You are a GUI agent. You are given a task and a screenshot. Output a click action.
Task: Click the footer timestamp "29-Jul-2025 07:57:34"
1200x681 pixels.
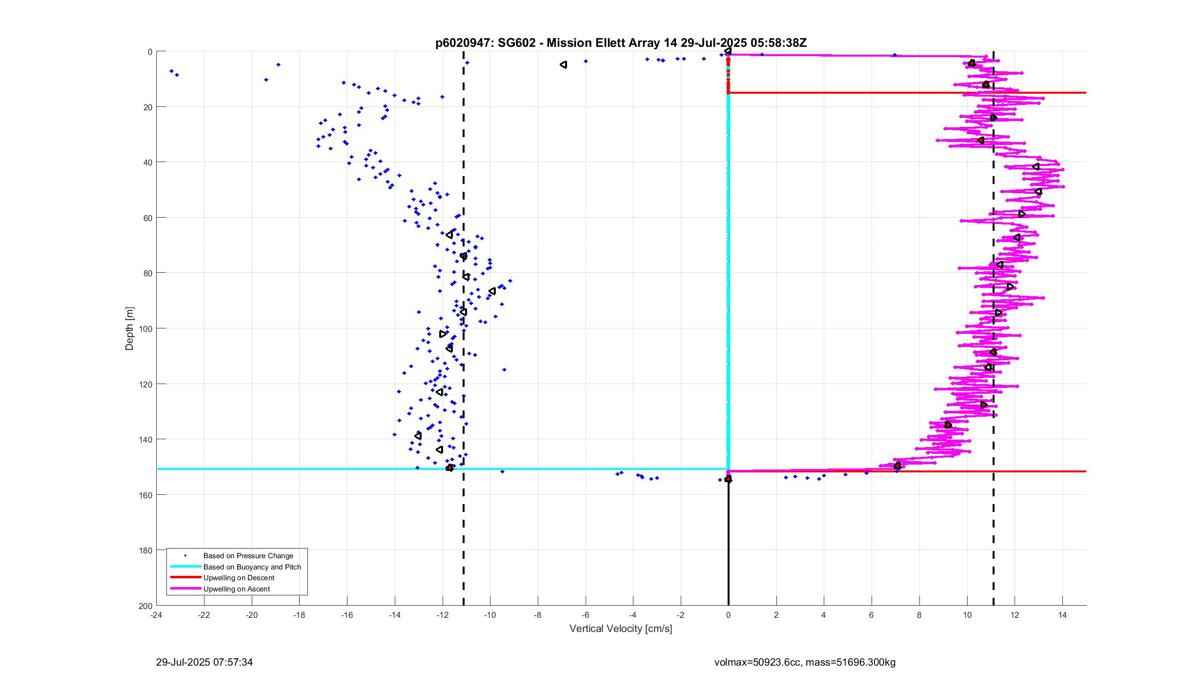click(205, 662)
